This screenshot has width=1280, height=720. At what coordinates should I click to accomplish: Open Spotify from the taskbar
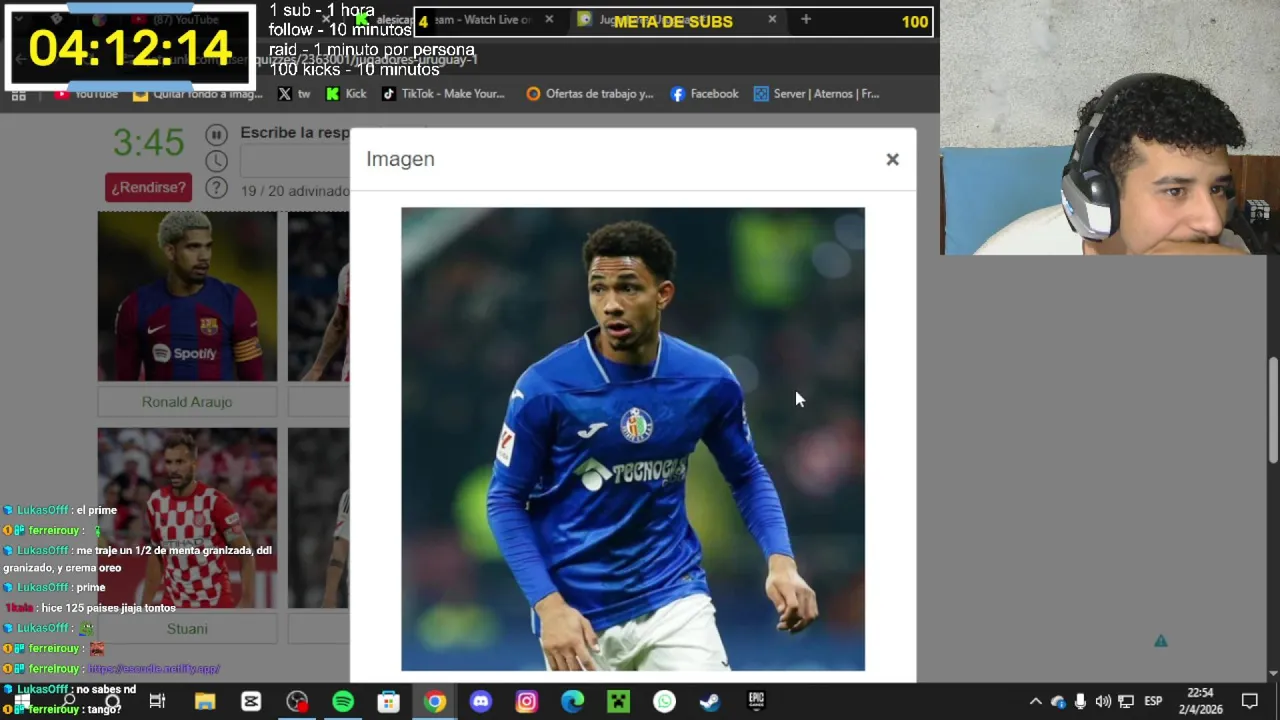[x=343, y=701]
